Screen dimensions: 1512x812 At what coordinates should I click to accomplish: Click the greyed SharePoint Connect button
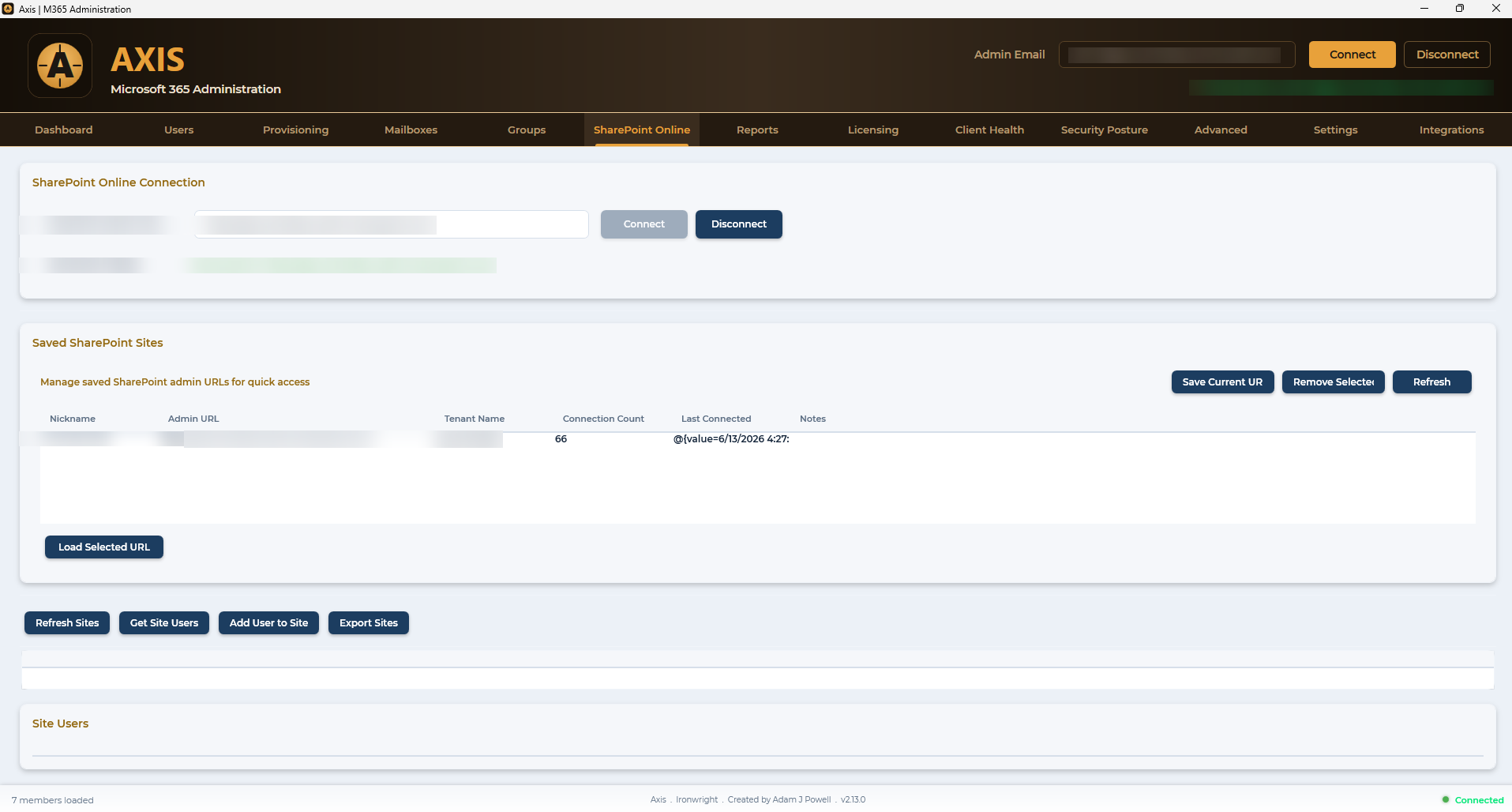tap(644, 224)
